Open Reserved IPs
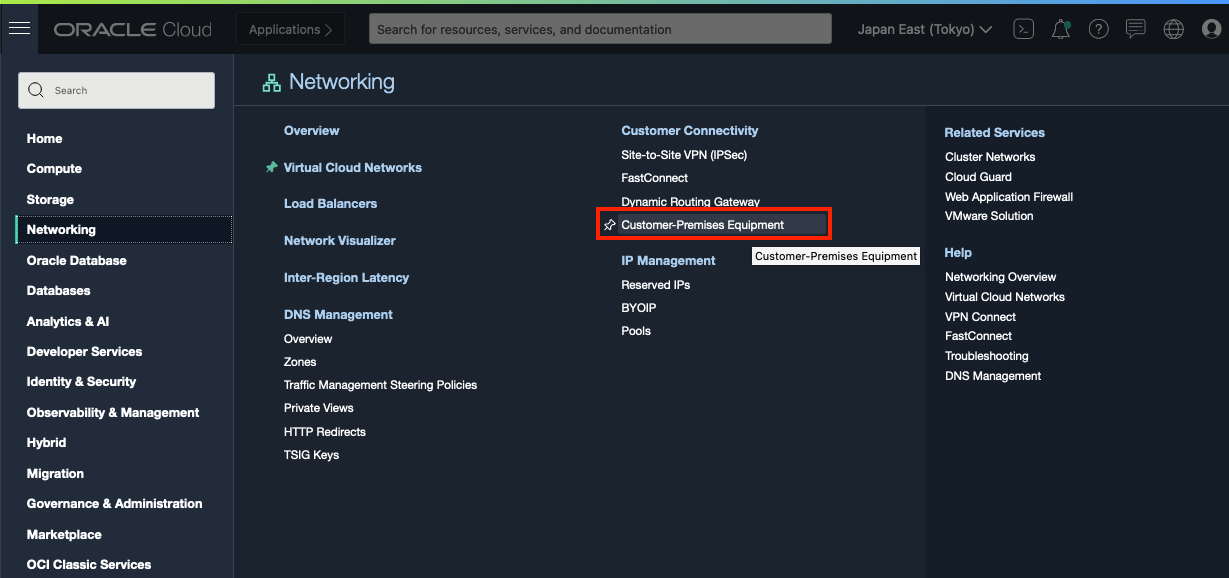Screen dimensions: 1229x578 pyautogui.click(x=656, y=285)
